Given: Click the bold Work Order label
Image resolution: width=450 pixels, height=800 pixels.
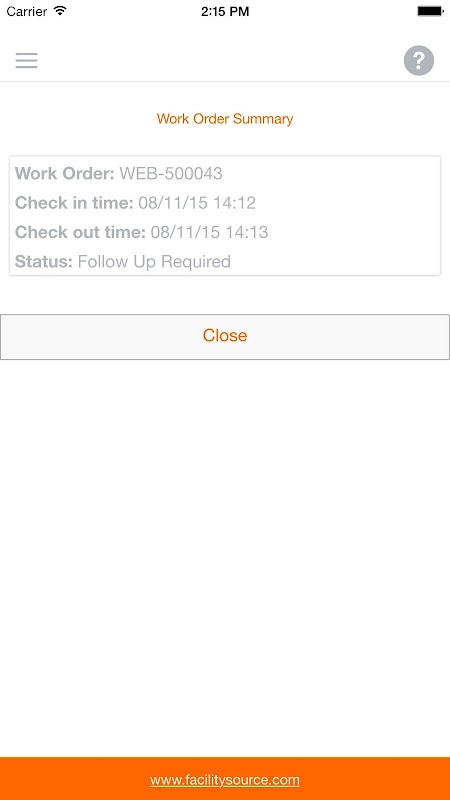Looking at the screenshot, I should [x=65, y=173].
